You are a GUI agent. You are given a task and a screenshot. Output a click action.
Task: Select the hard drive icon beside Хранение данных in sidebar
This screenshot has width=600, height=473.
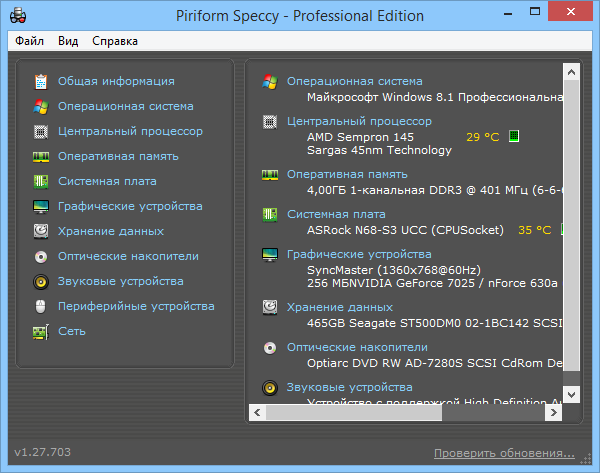click(41, 231)
